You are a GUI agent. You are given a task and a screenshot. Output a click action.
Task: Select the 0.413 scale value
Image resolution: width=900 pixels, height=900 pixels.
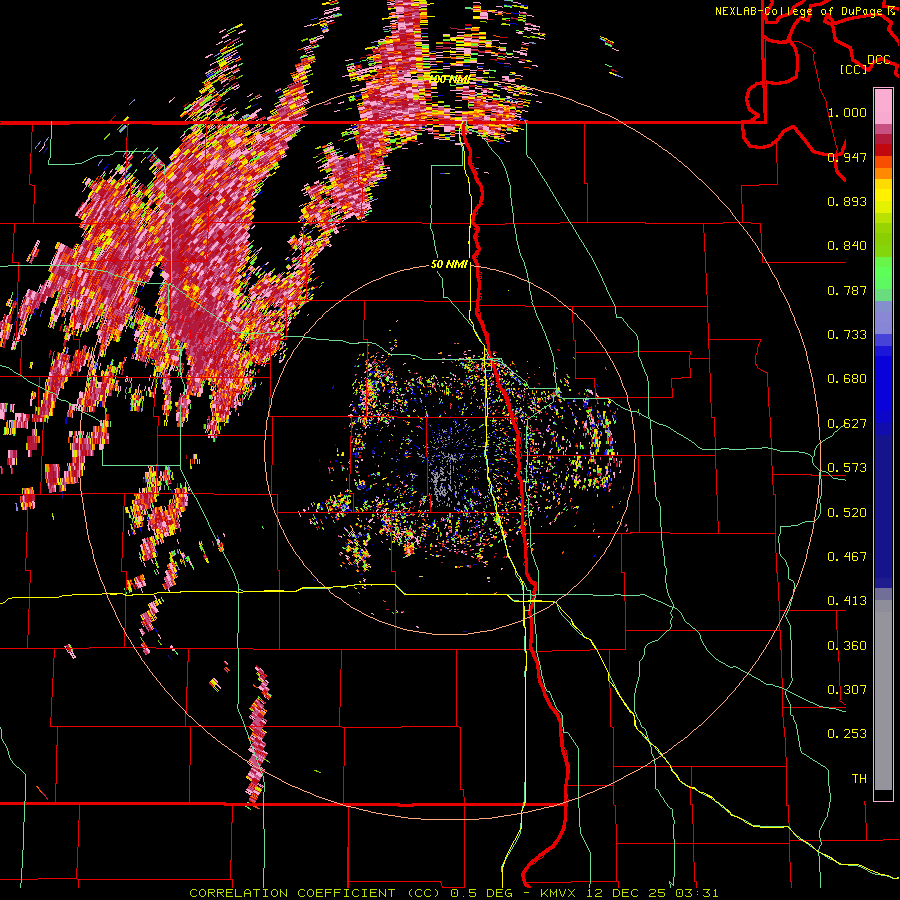[847, 601]
